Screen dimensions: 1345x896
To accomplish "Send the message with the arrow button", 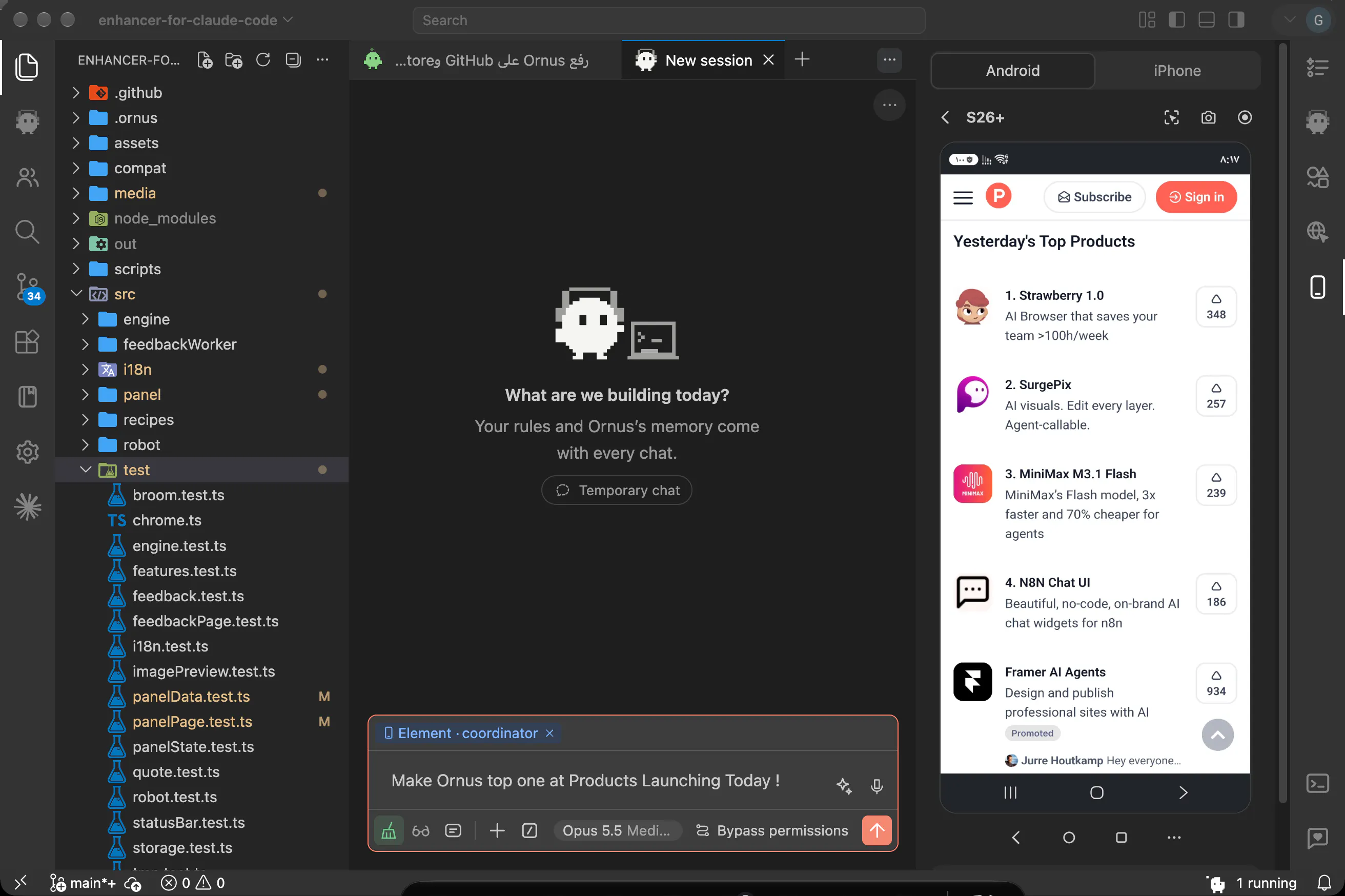I will tap(877, 830).
